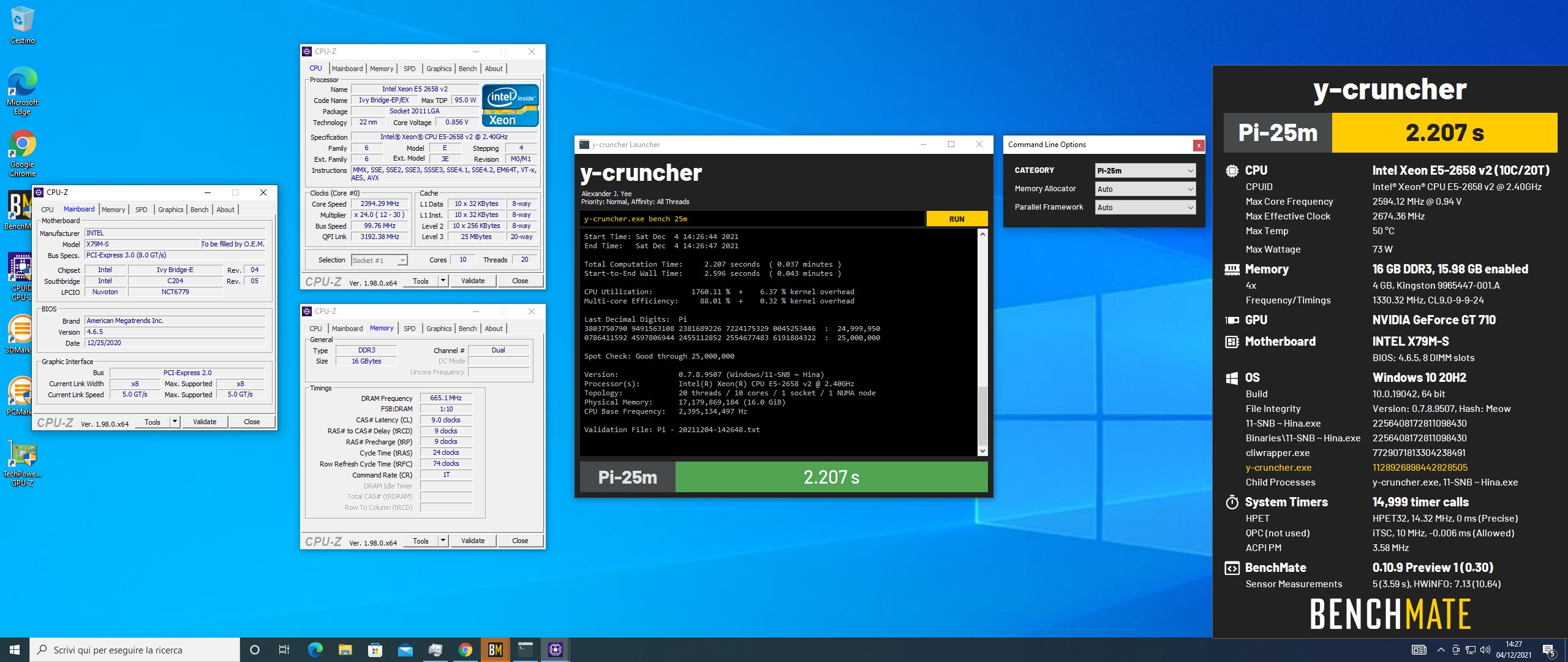Click the network icon in system tray
This screenshot has width=1568, height=662.
(x=1470, y=650)
